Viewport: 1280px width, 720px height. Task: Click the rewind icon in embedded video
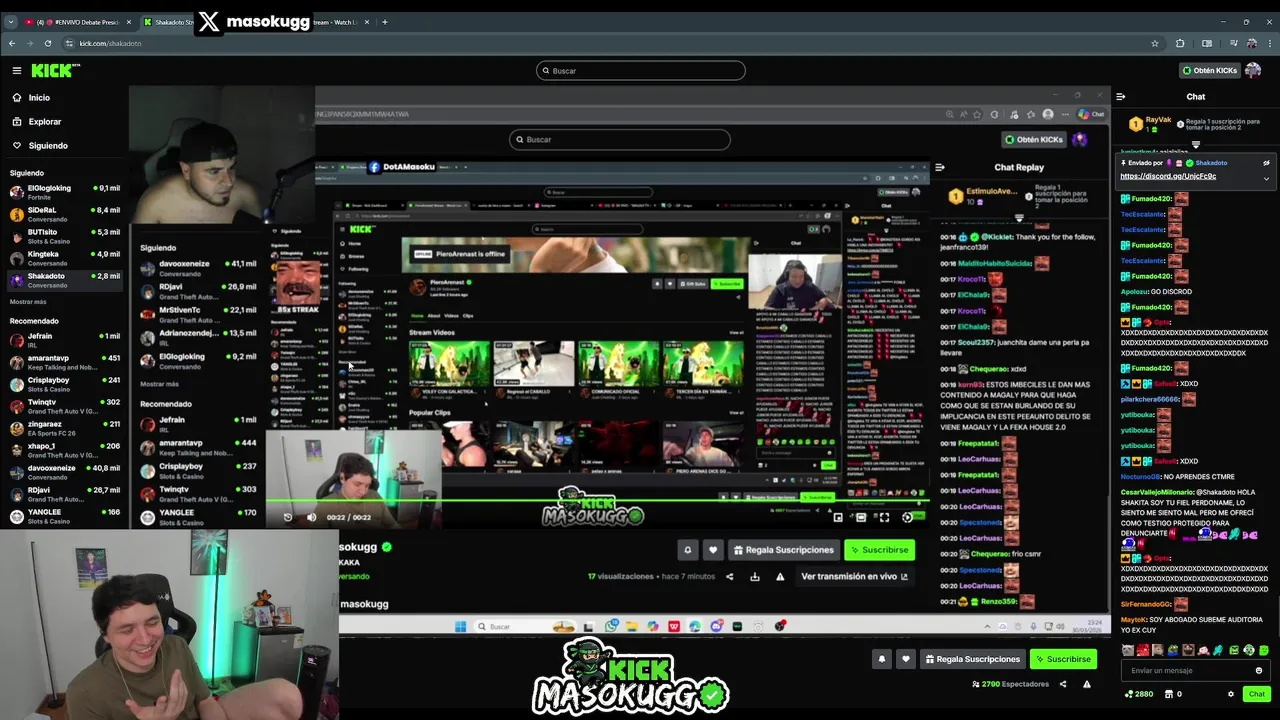[x=288, y=517]
